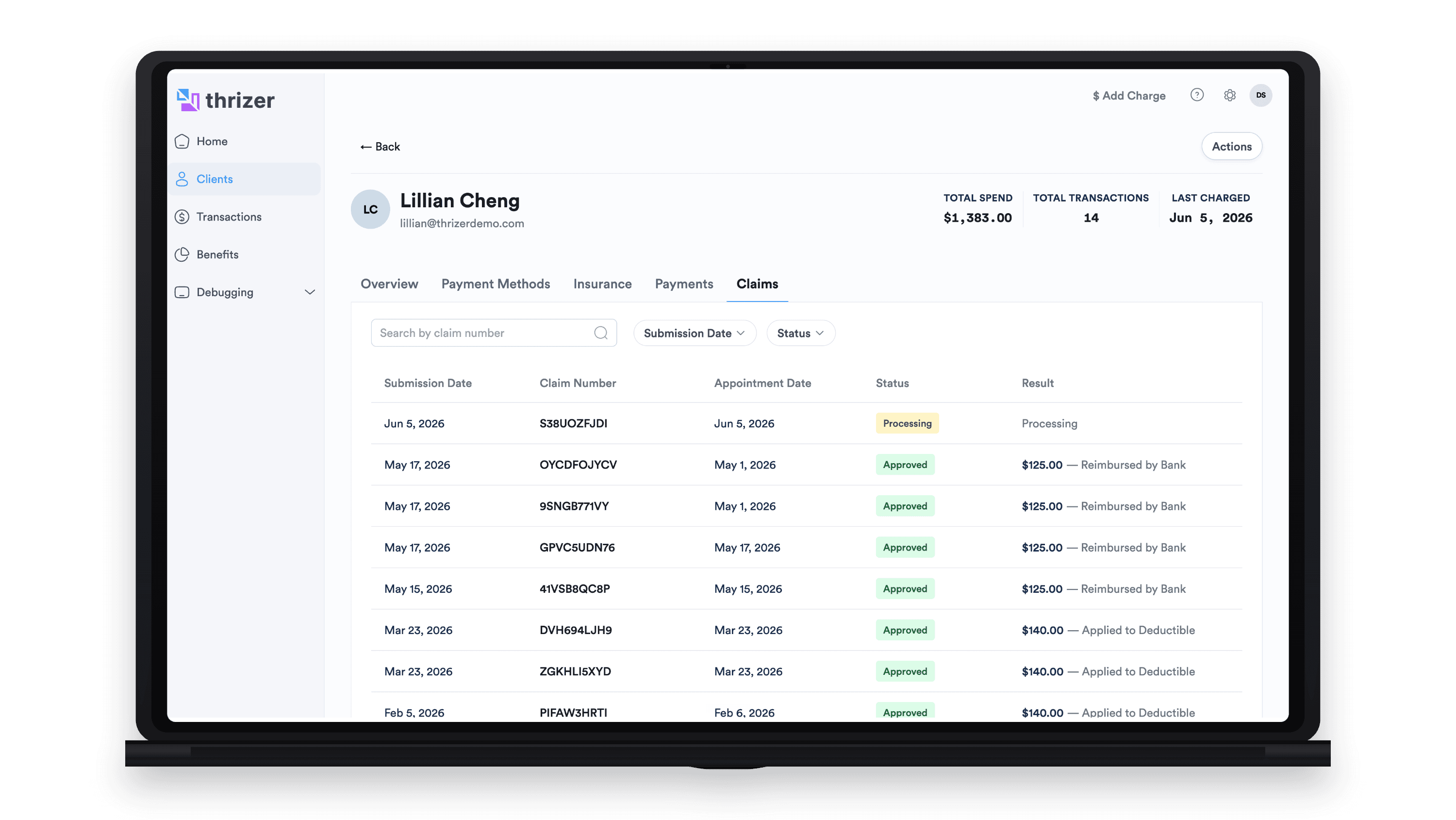The width and height of the screenshot is (1456, 820).
Task: Click the Total Spend $1,383.00 value
Action: pos(977,218)
